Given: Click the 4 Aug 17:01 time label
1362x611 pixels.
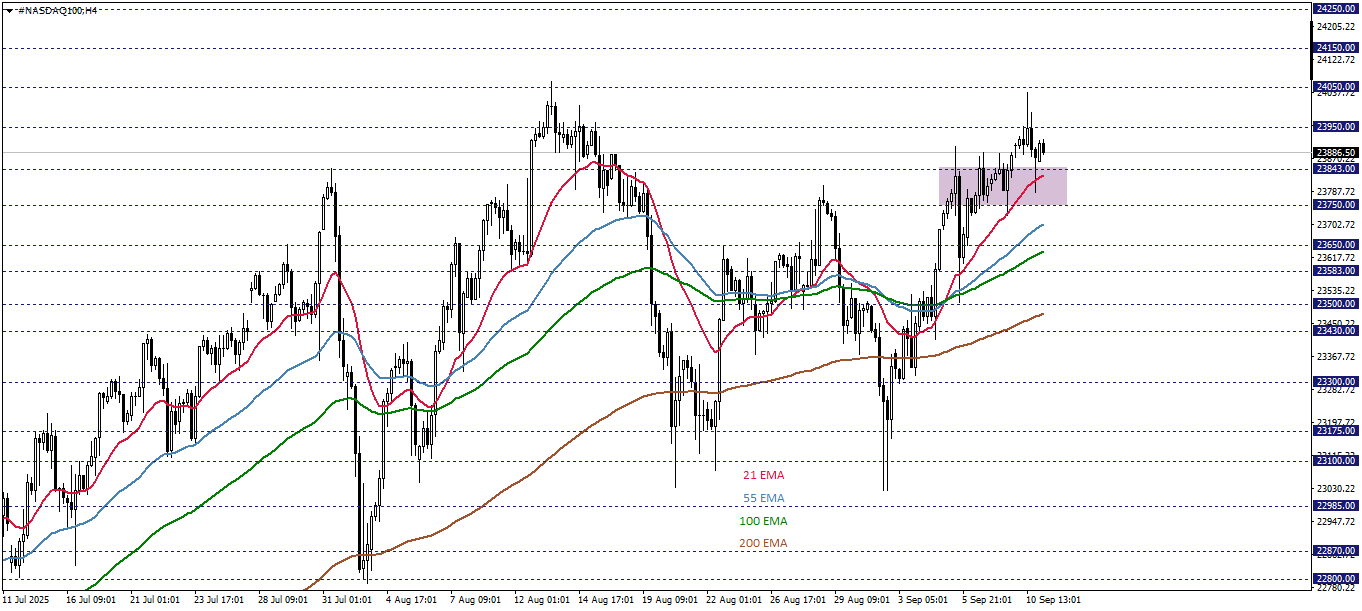Looking at the screenshot, I should [411, 600].
